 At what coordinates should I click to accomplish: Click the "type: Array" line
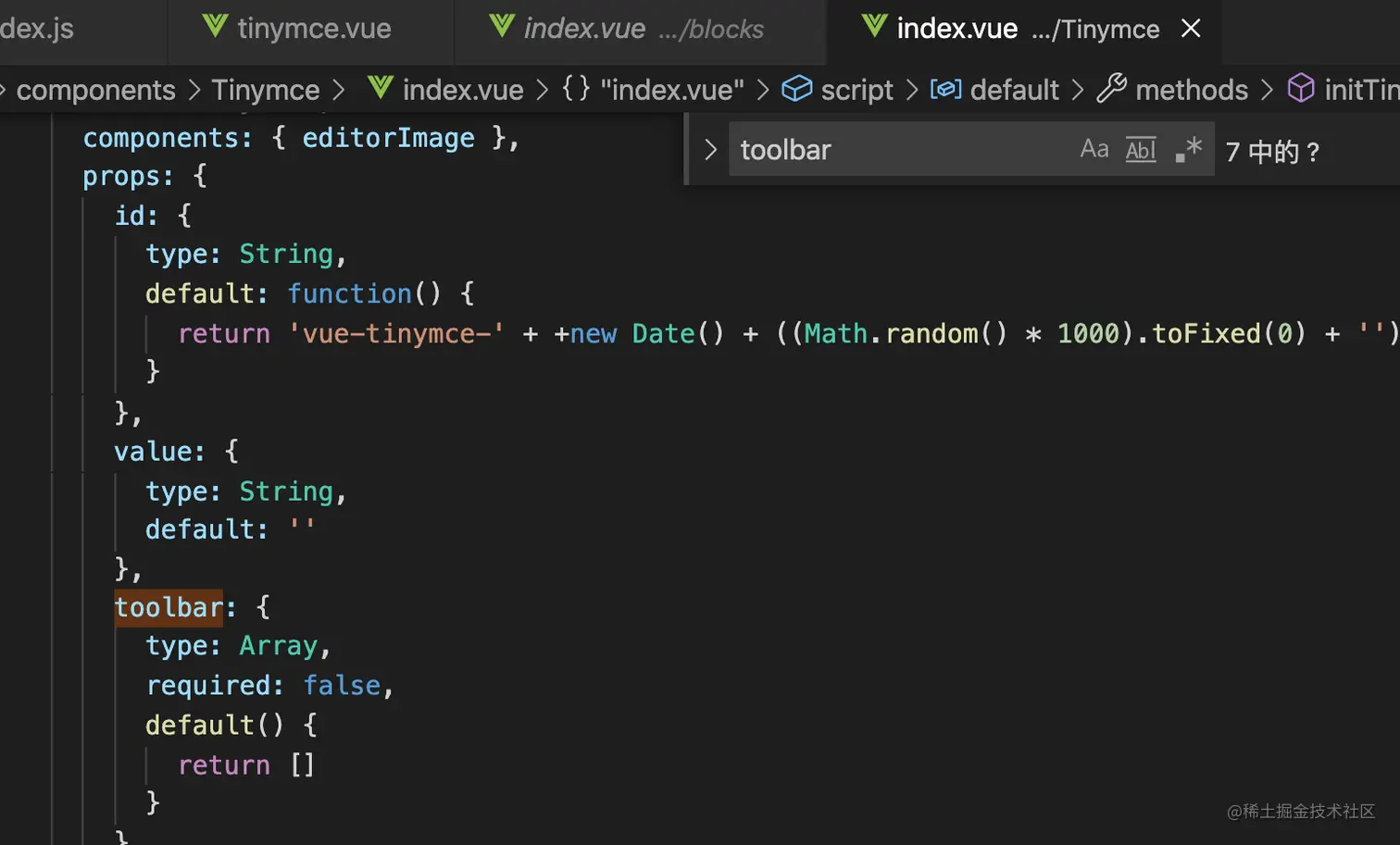(239, 646)
